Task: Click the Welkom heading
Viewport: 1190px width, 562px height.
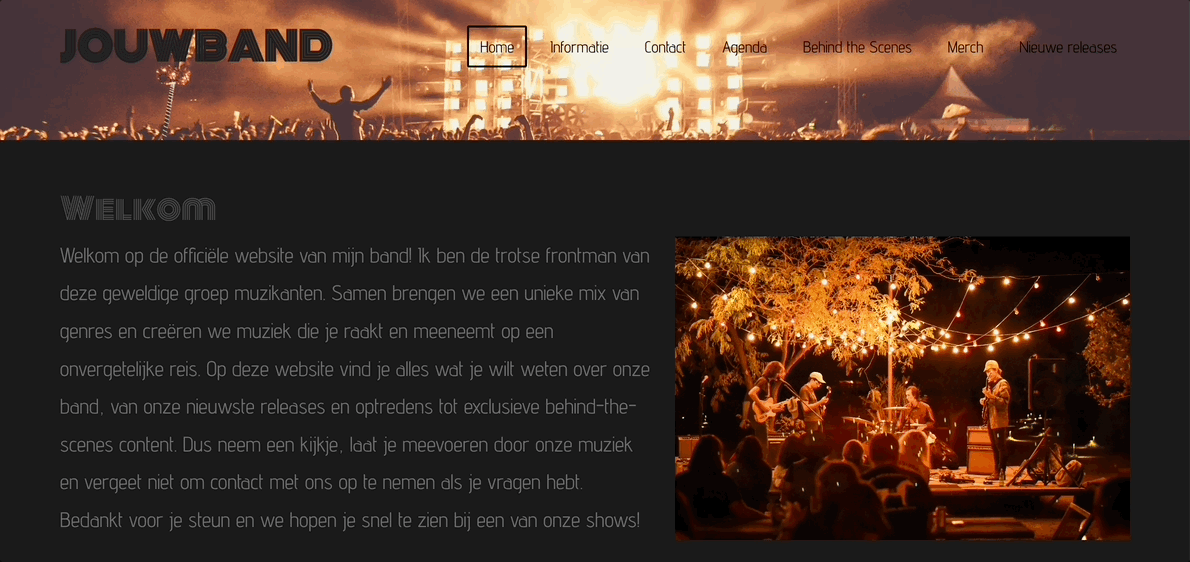Action: point(137,209)
